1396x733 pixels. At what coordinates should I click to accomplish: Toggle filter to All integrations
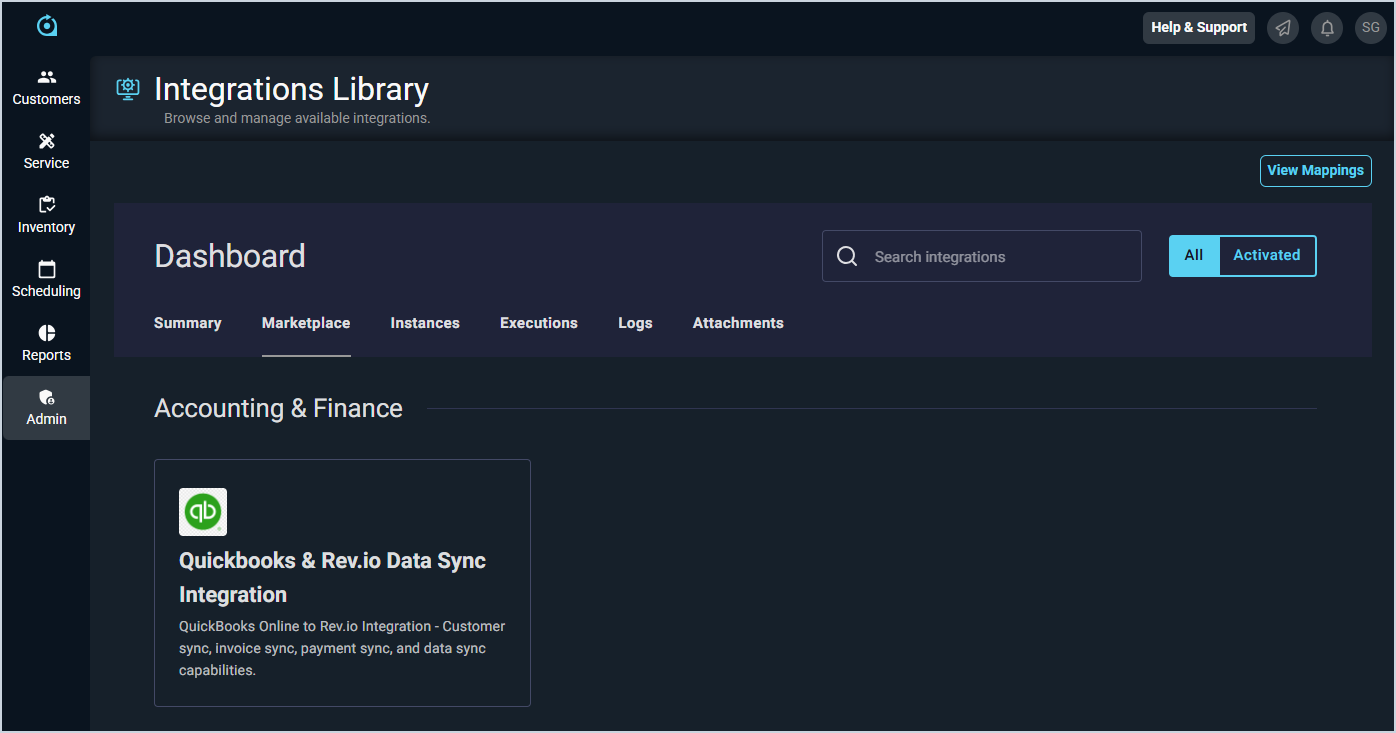click(x=1194, y=256)
